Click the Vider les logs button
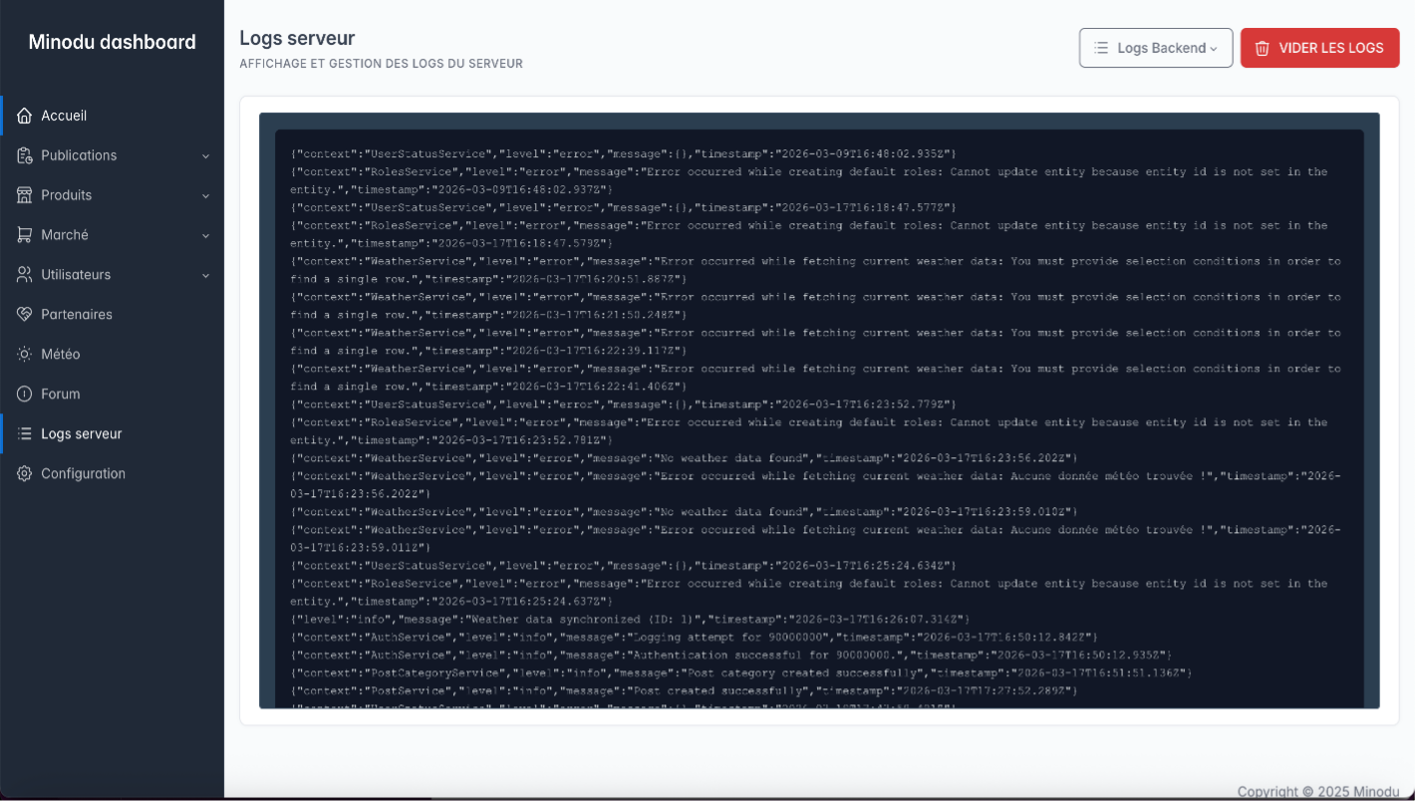Viewport: 1417px width, 803px height. (1320, 48)
